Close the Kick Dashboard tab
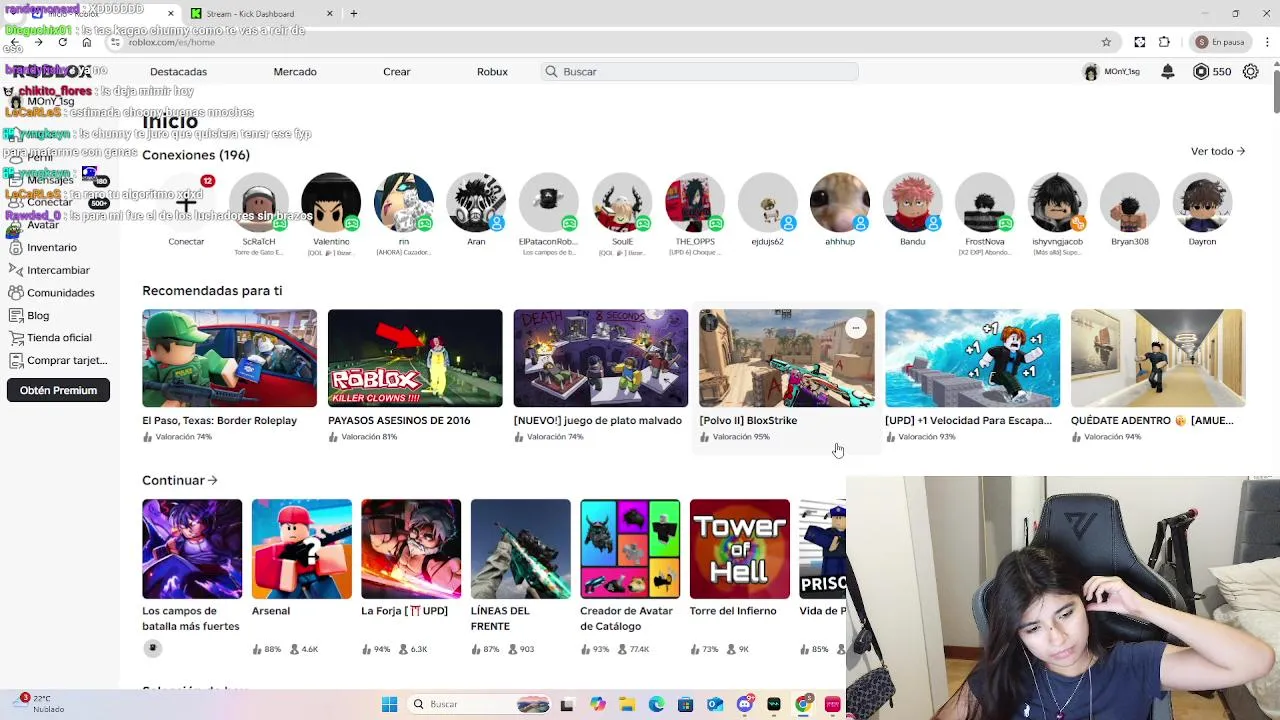Viewport: 1280px width, 720px height. 330,13
